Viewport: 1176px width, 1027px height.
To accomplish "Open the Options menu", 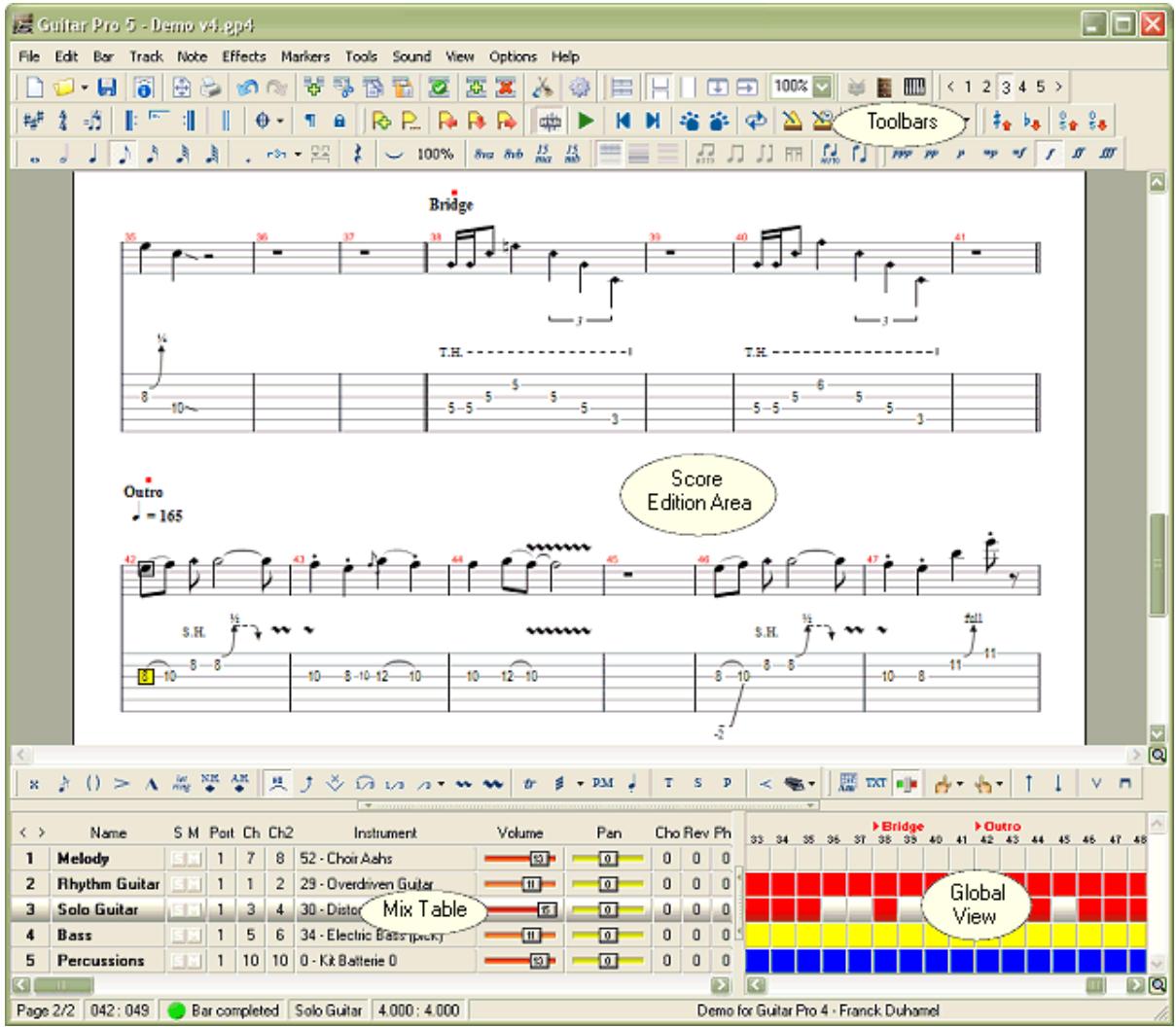I will click(513, 56).
